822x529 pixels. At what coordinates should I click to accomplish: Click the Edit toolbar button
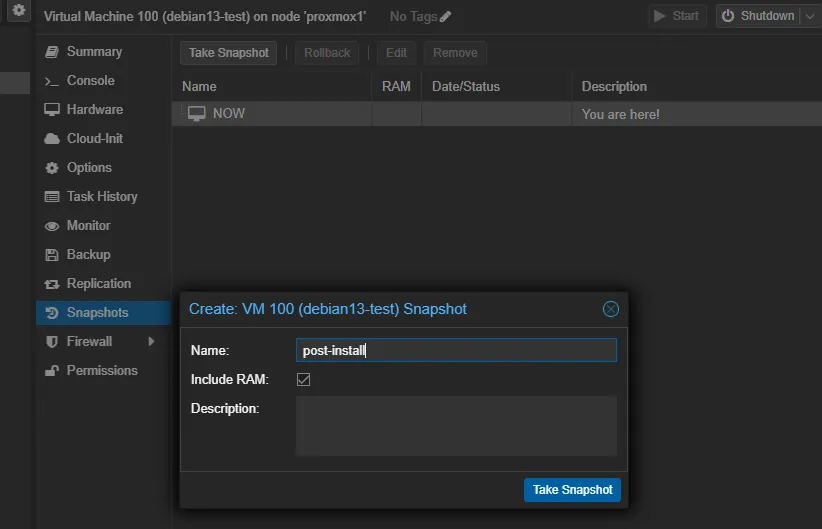tap(396, 53)
